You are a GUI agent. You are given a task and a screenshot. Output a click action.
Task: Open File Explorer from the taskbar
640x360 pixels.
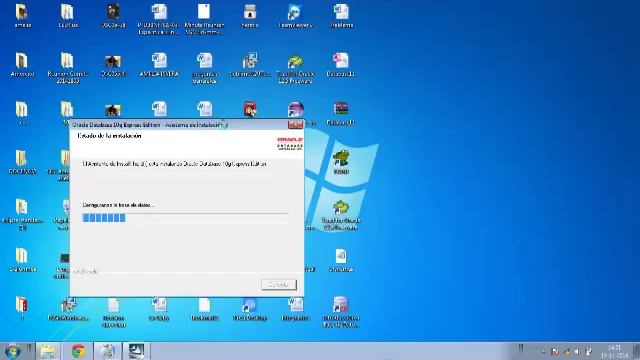coord(48,351)
